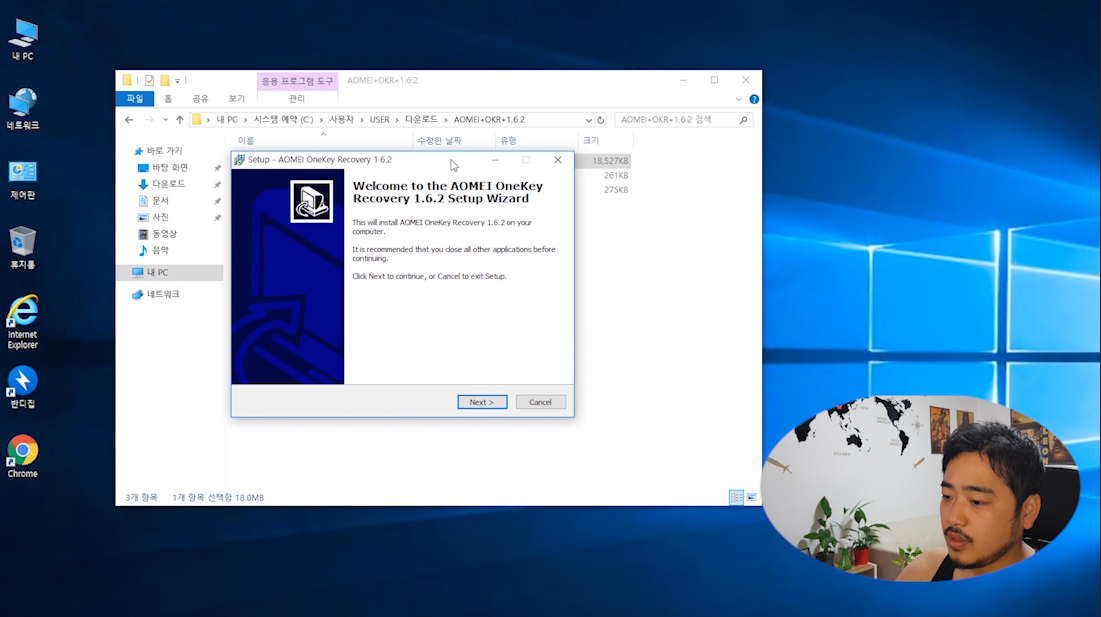Image resolution: width=1101 pixels, height=617 pixels.
Task: Expand the ribbon chevron
Action: [739, 99]
